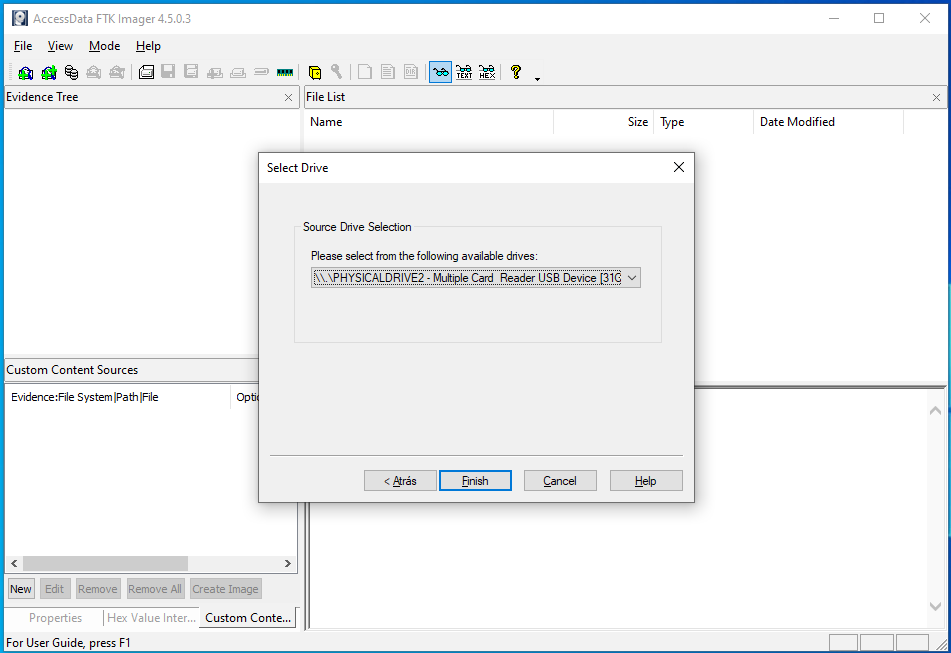Click right arrow of horizontal scrollbar
This screenshot has height=653, width=951.
(x=287, y=563)
